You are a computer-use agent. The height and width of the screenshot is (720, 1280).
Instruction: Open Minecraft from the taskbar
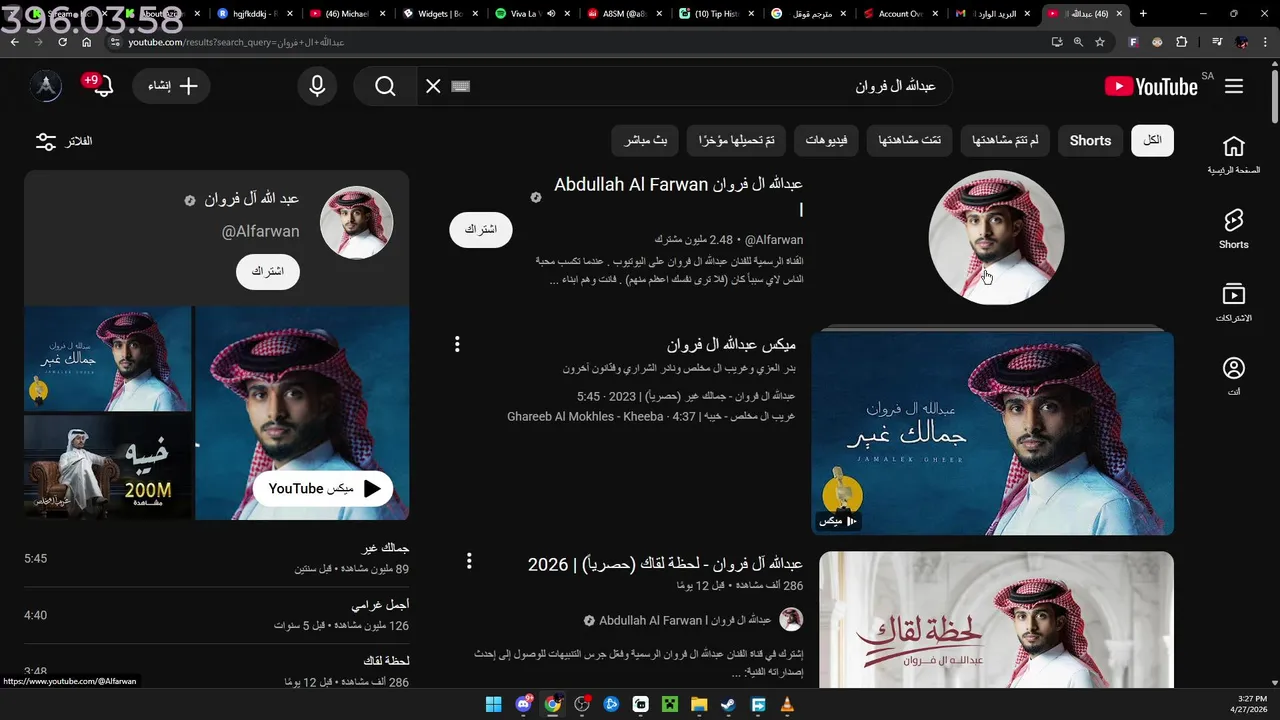pos(669,704)
